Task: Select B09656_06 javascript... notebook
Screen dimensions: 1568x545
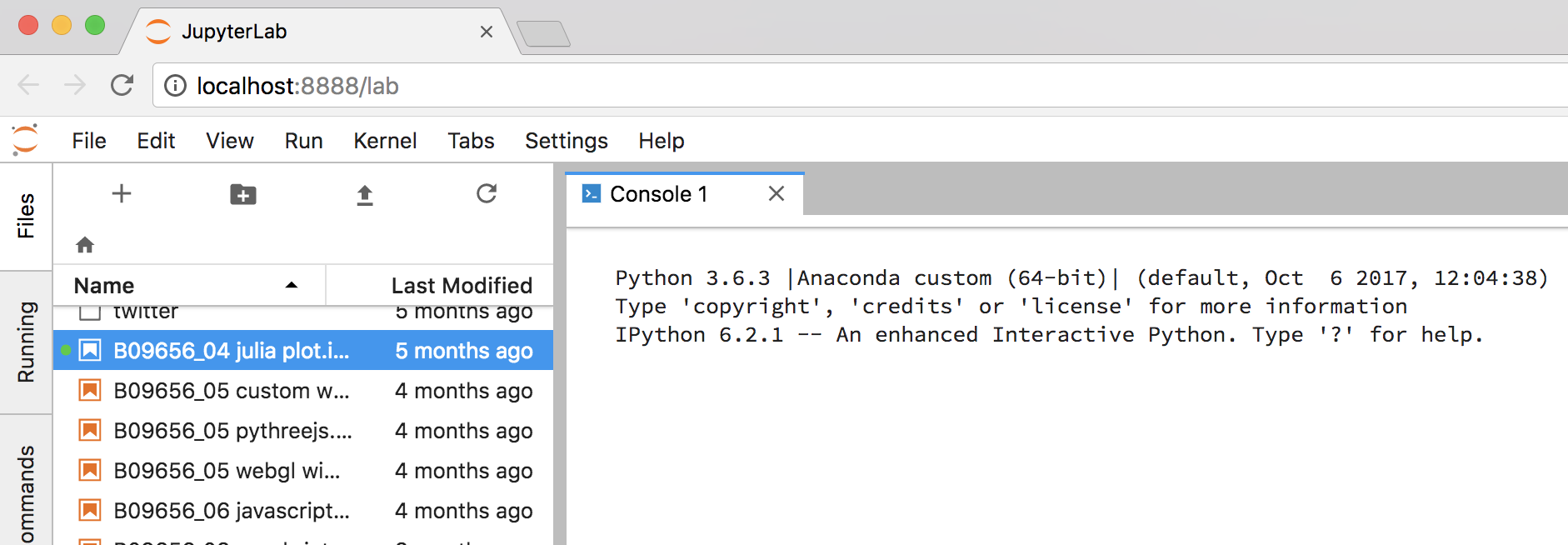Action: point(303,510)
